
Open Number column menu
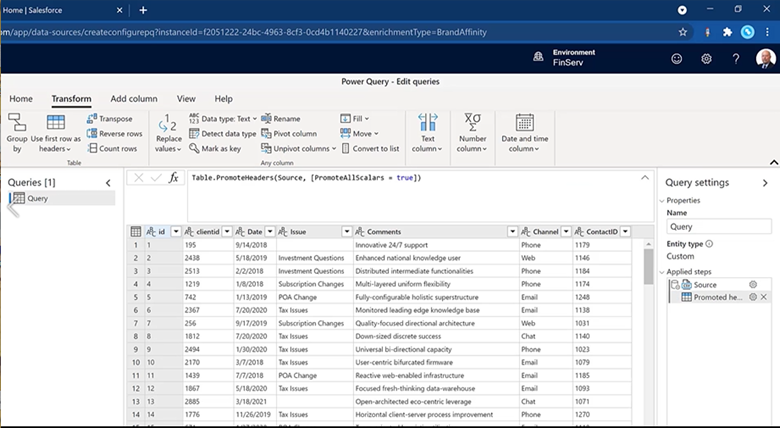coord(472,133)
